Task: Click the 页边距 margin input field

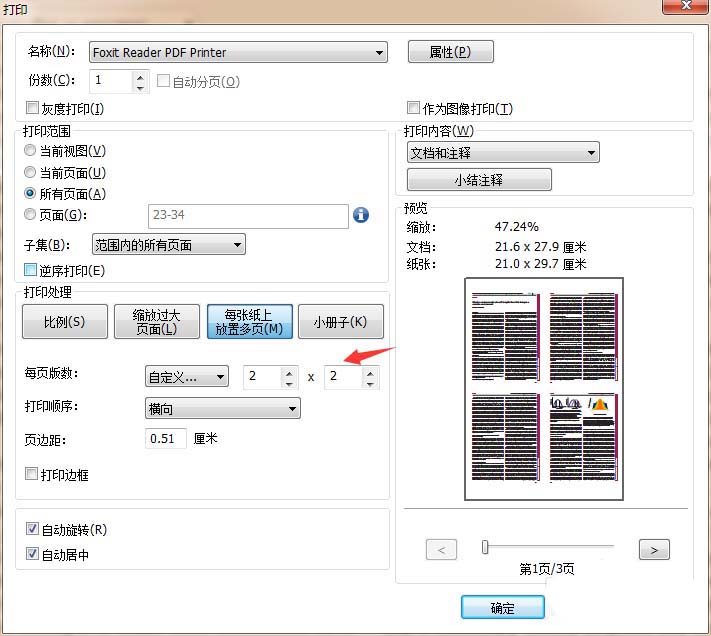Action: point(166,438)
